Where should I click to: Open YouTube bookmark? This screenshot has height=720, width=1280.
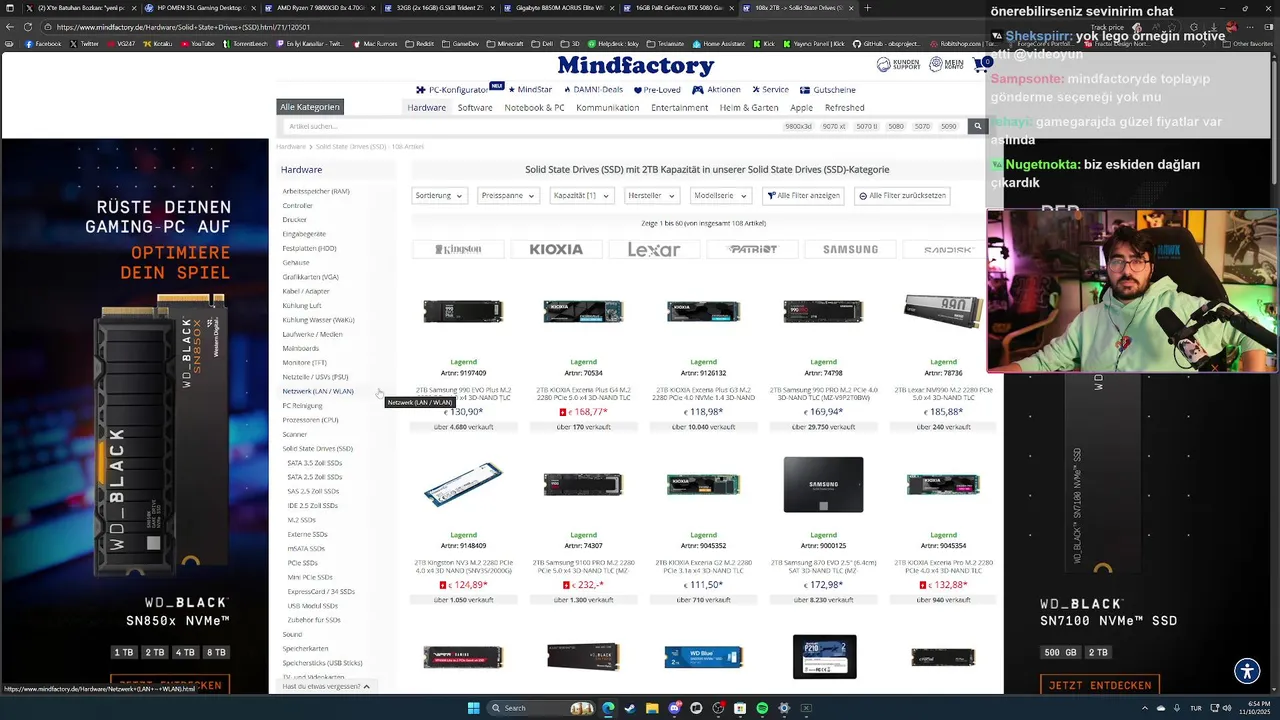point(197,44)
